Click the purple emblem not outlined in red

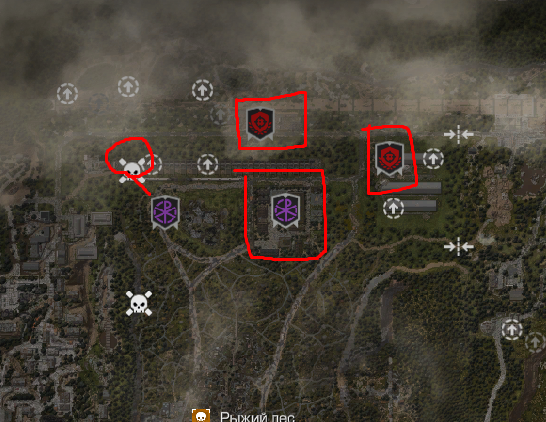coord(165,212)
